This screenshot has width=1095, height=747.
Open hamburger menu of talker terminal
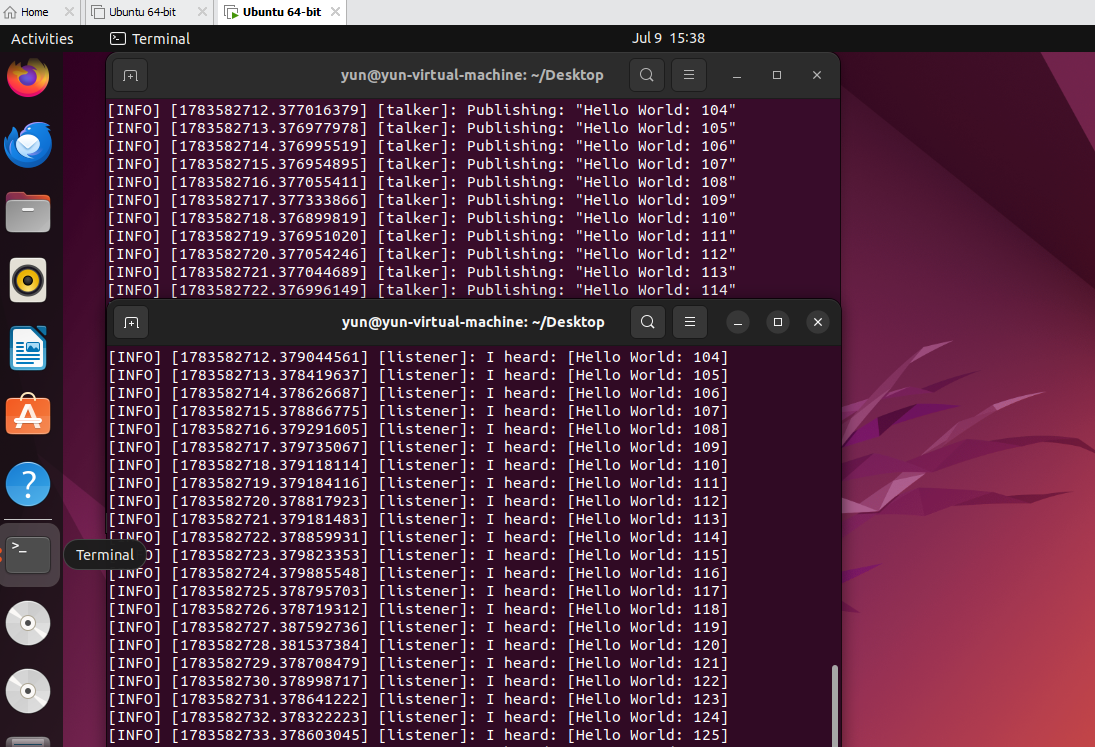pyautogui.click(x=689, y=75)
